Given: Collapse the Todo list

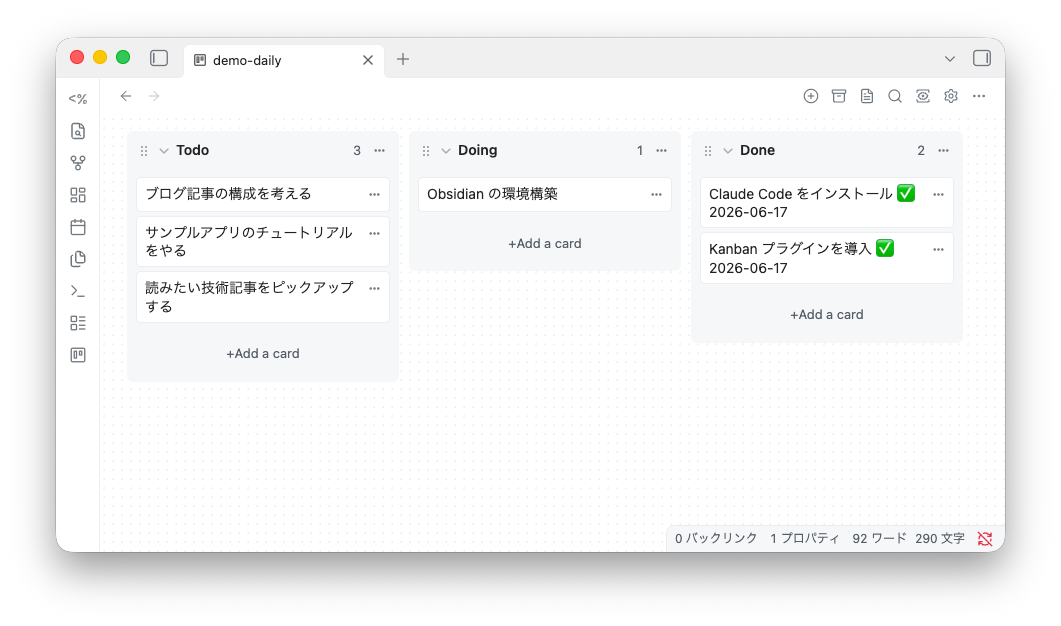Looking at the screenshot, I should (x=164, y=150).
